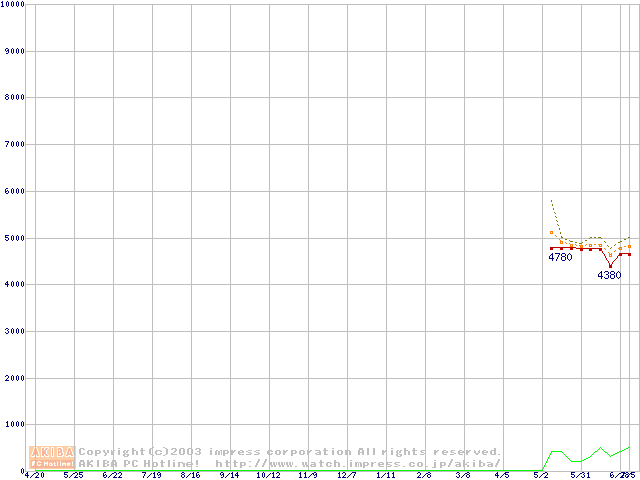Select the 1000 y-axis label
The image size is (640, 480).
point(14,425)
